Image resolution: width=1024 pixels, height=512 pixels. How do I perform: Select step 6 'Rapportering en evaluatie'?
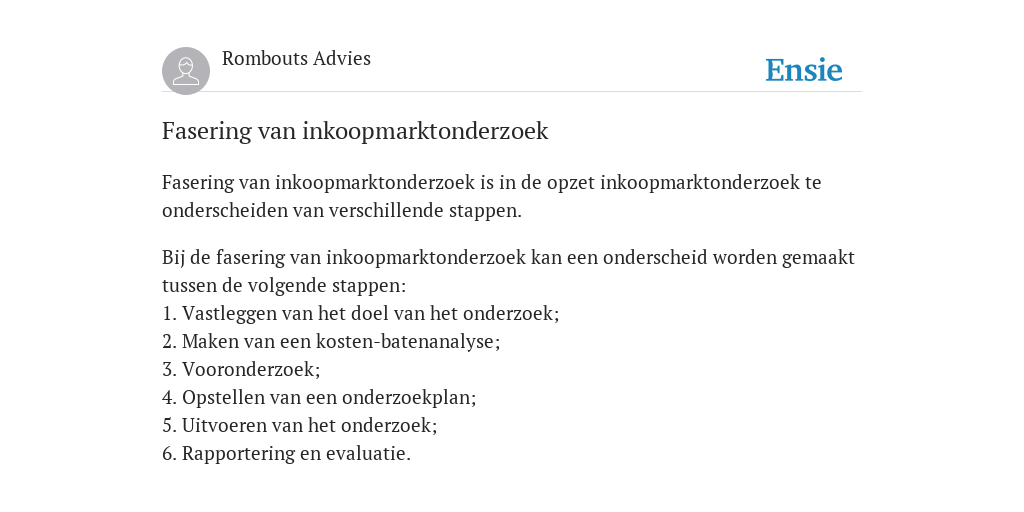click(287, 453)
